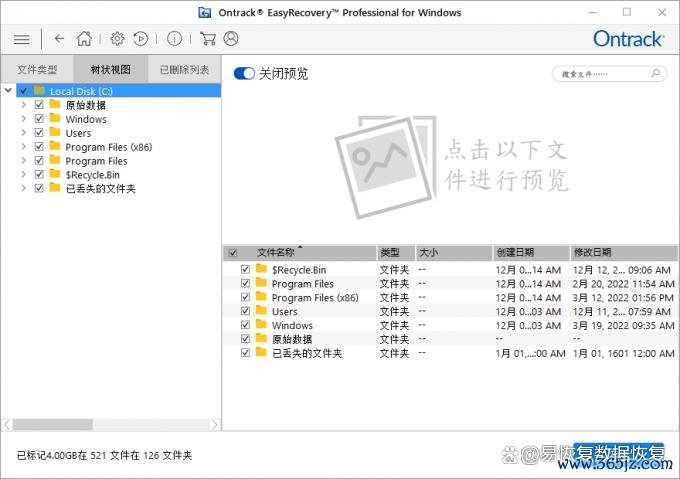The height and width of the screenshot is (479, 680).
Task: Click the date 3月 19, 2022 09:35 AM
Action: point(624,325)
